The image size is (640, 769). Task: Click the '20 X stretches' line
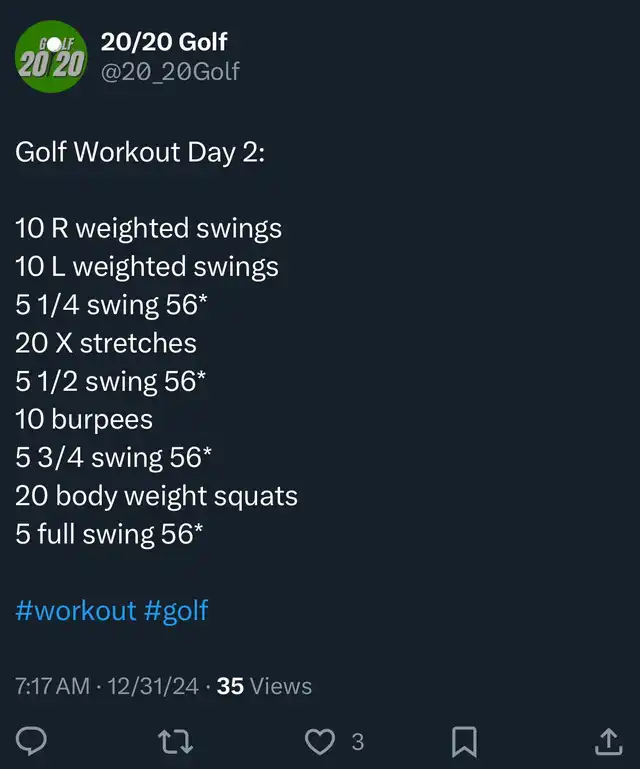coord(106,343)
